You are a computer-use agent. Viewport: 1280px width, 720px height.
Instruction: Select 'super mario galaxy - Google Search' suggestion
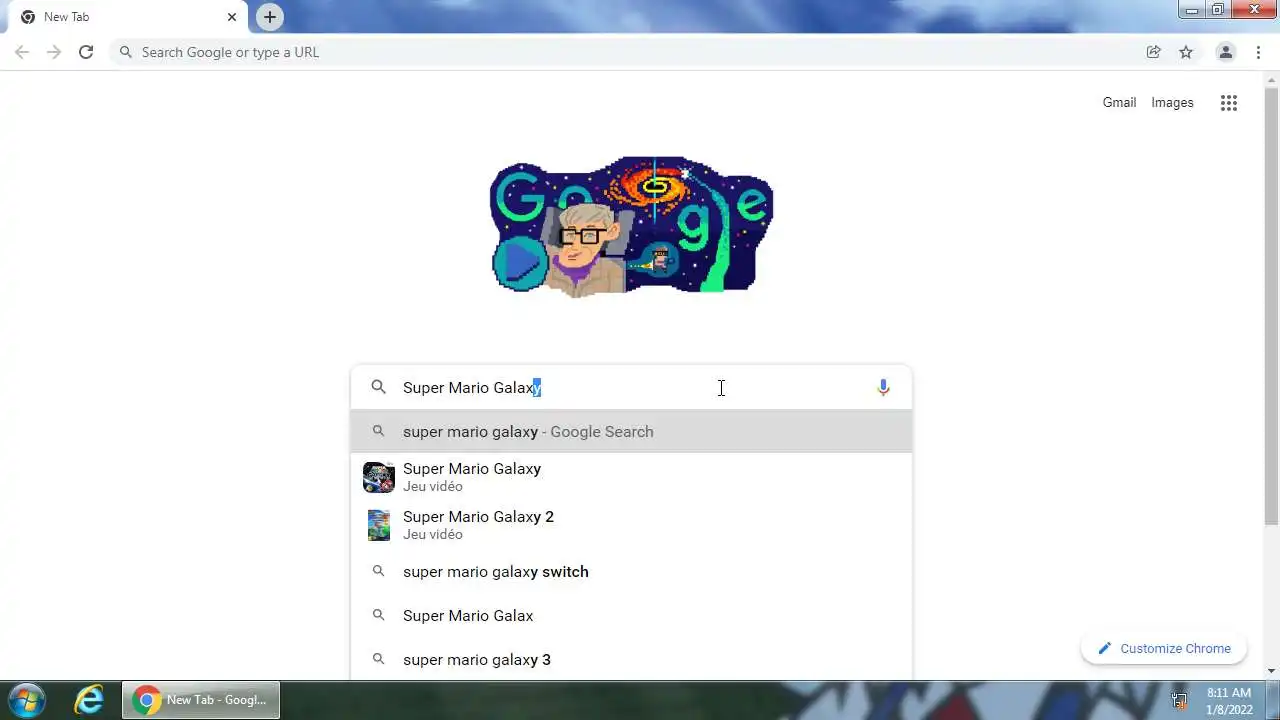pos(631,431)
